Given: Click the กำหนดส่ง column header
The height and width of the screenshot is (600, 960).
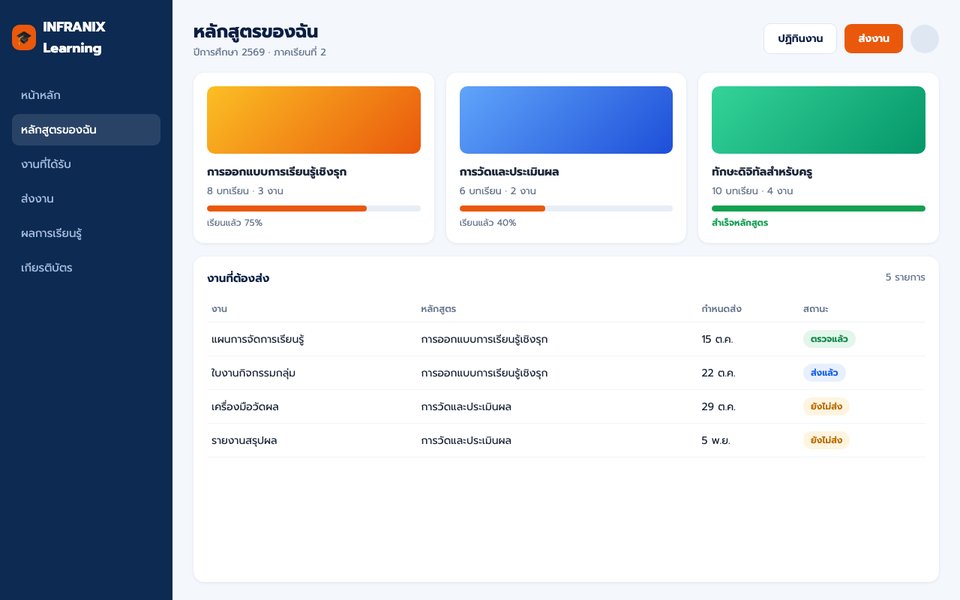Looking at the screenshot, I should point(721,309).
